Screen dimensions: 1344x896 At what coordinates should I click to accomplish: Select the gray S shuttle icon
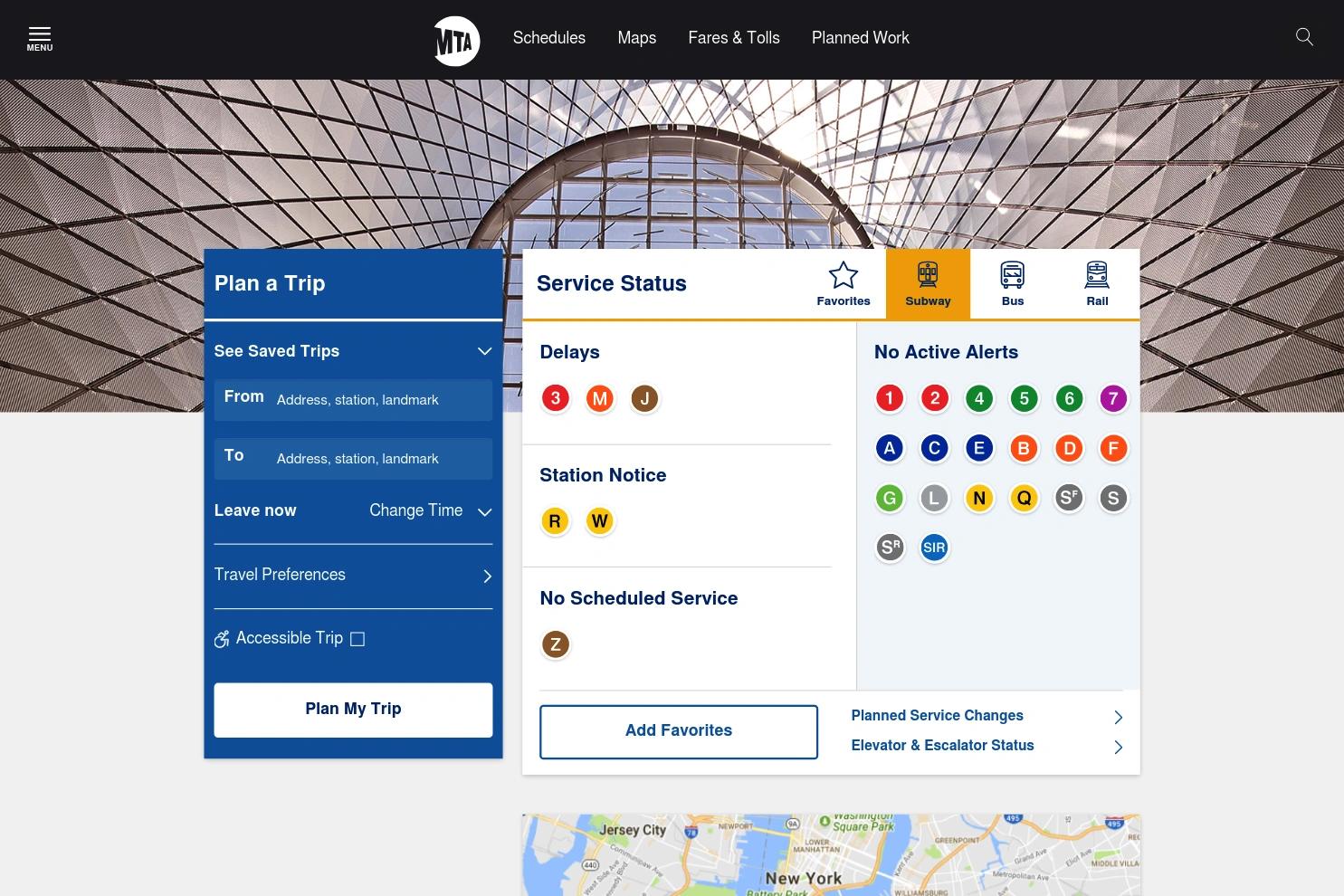click(1113, 498)
